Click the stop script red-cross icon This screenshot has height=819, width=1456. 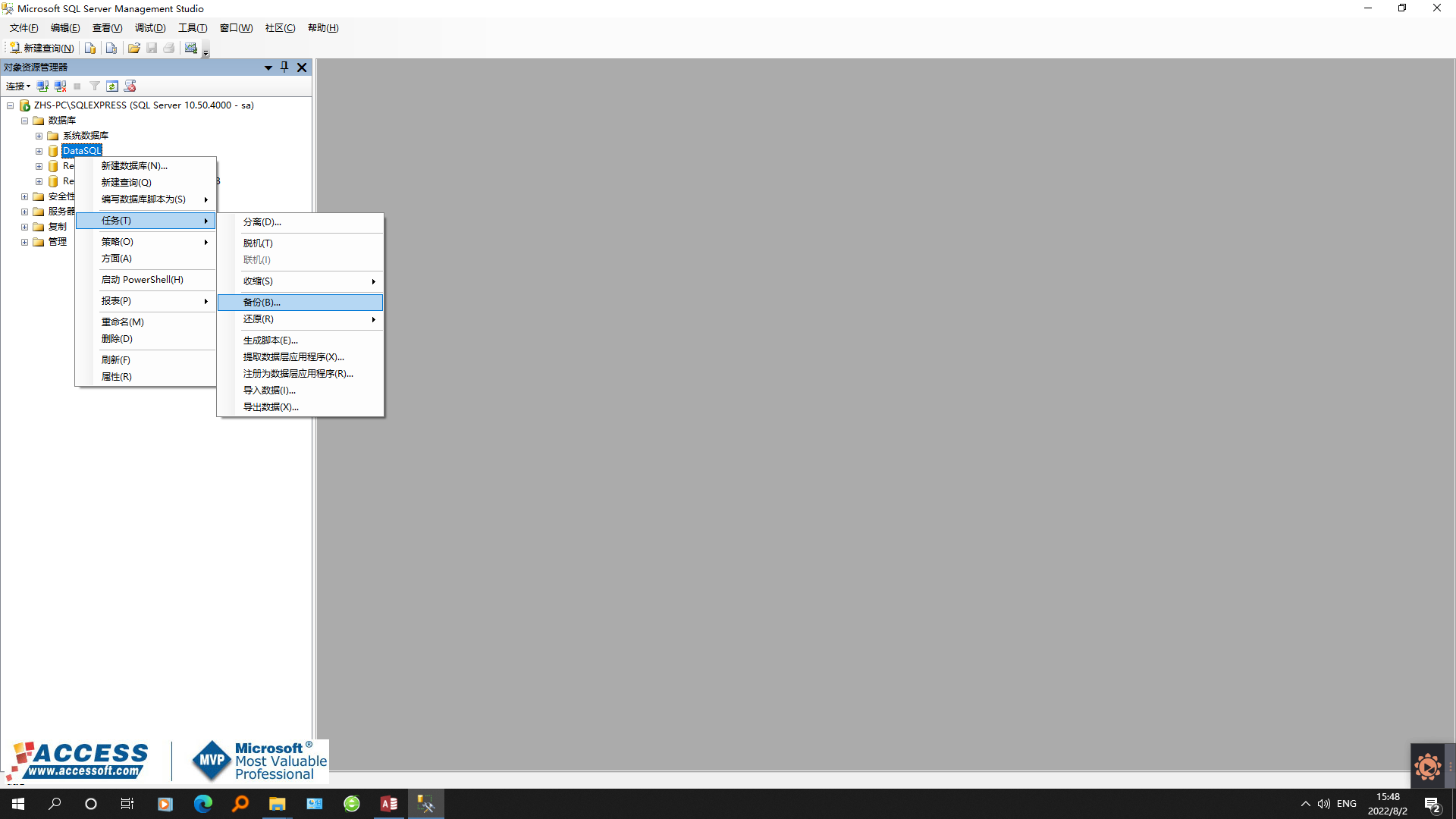click(x=130, y=86)
